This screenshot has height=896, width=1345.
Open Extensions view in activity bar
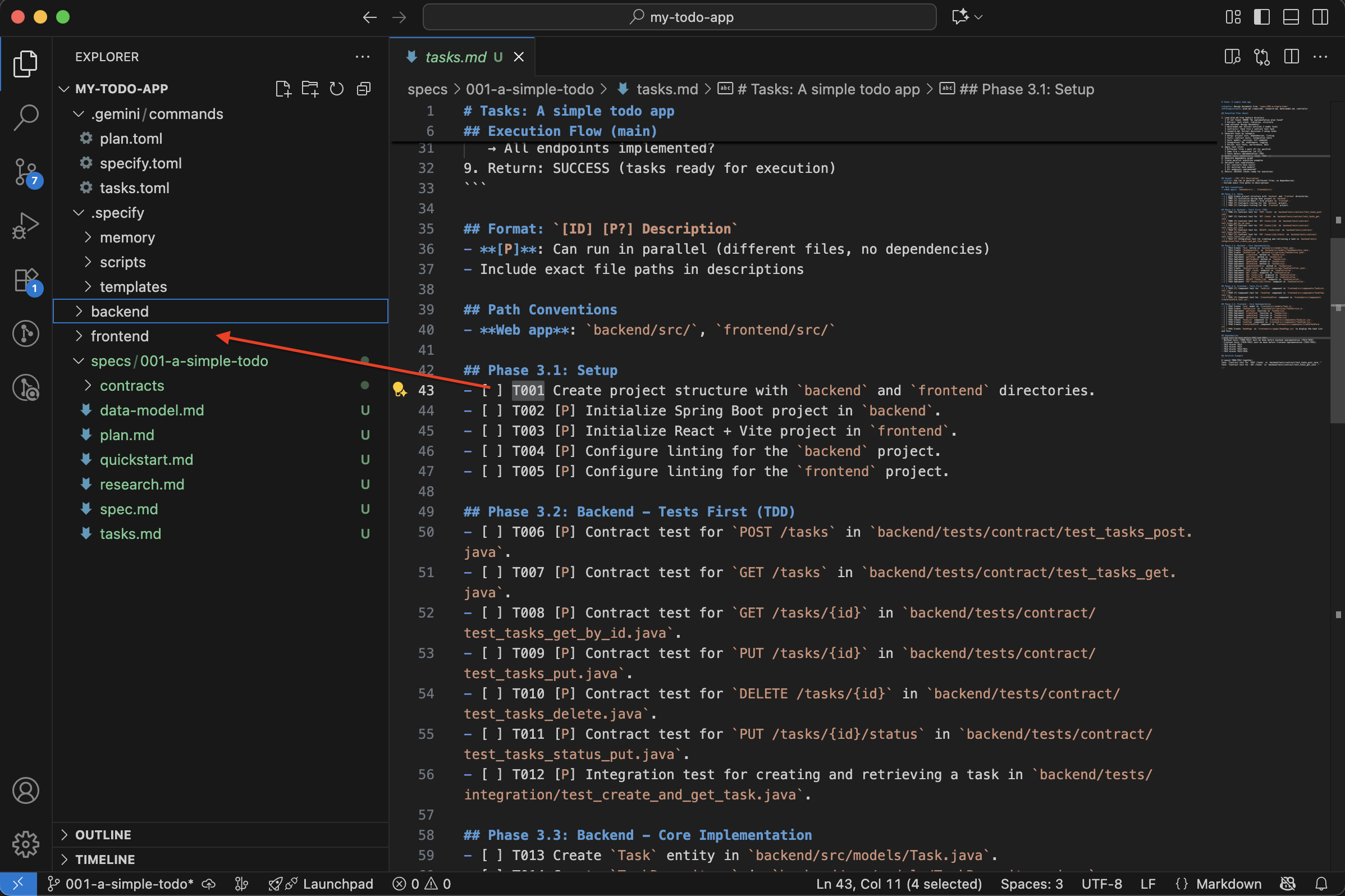(26, 280)
